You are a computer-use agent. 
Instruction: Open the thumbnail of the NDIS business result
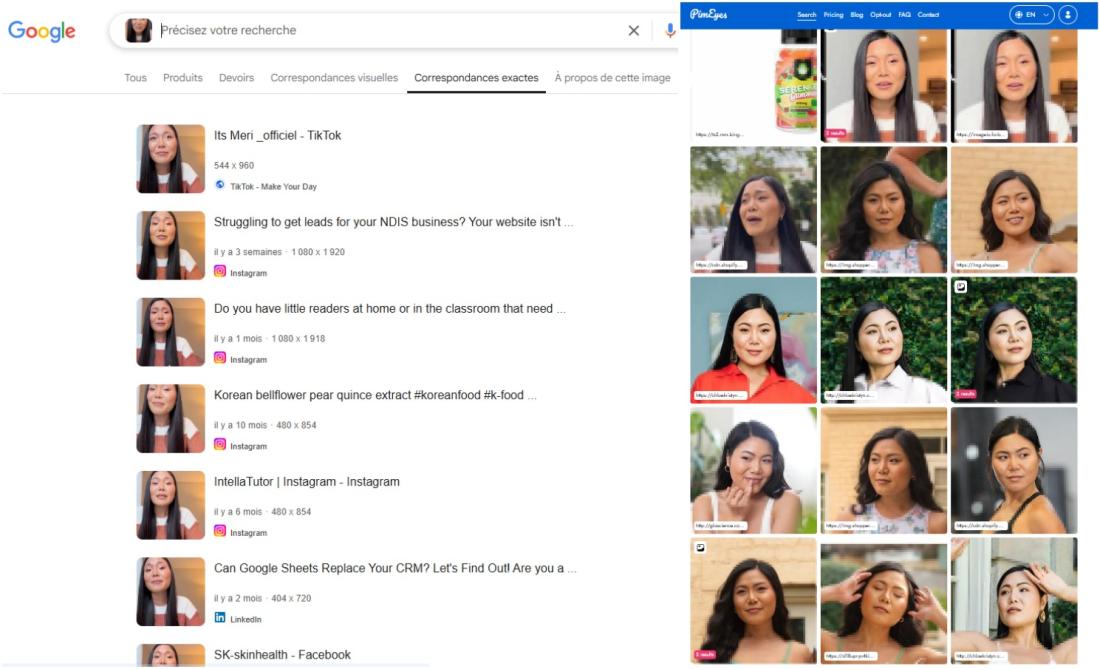click(170, 245)
